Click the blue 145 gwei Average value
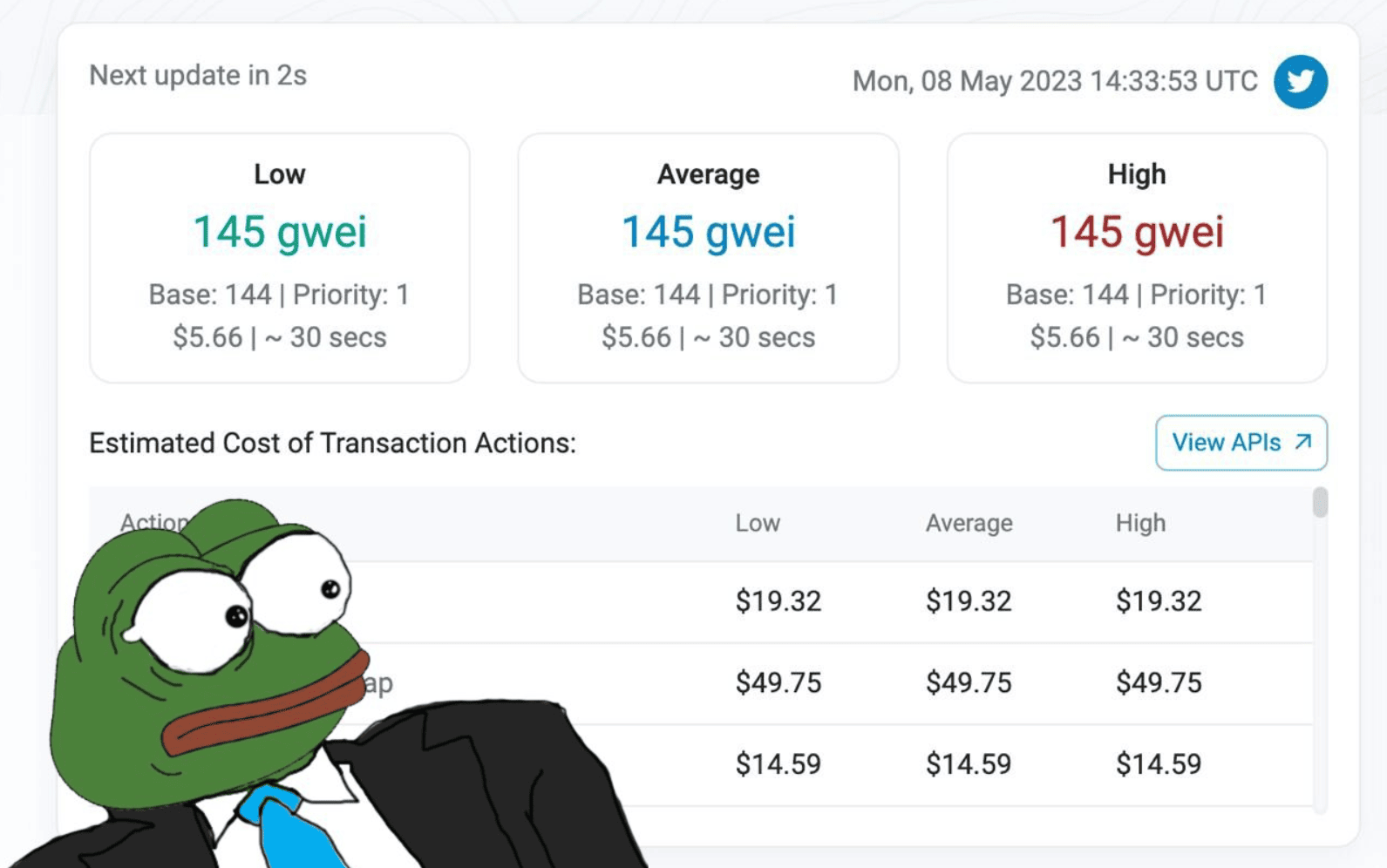Screen dimensions: 1387x868 [708, 232]
